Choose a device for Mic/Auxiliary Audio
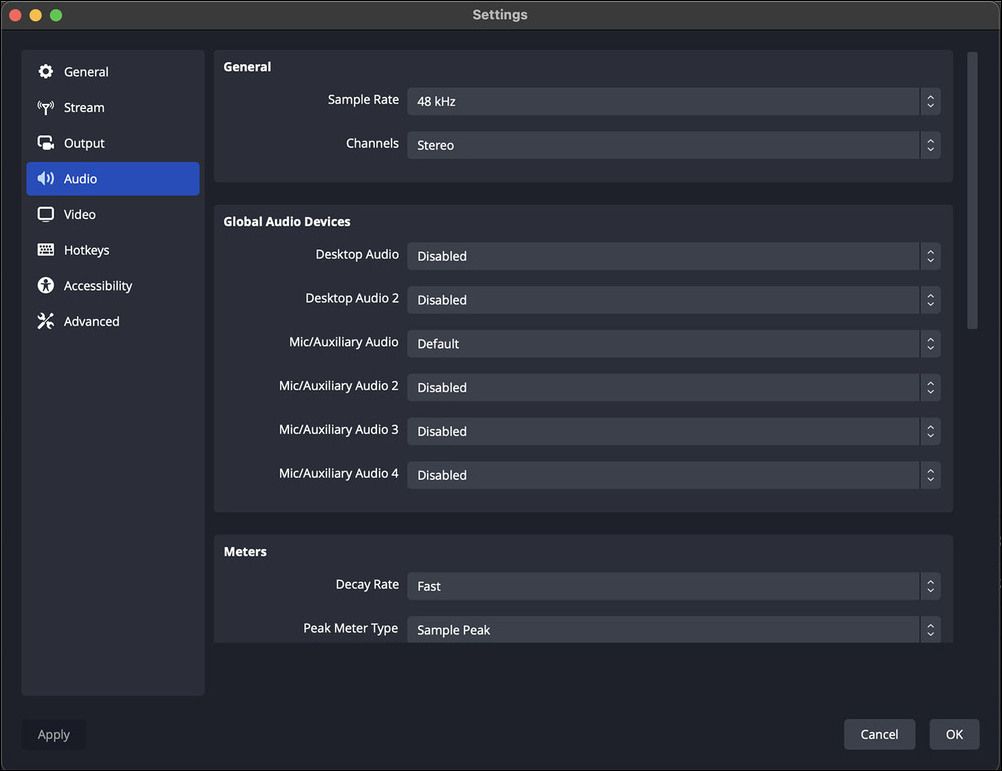Image resolution: width=1002 pixels, height=771 pixels. point(673,344)
